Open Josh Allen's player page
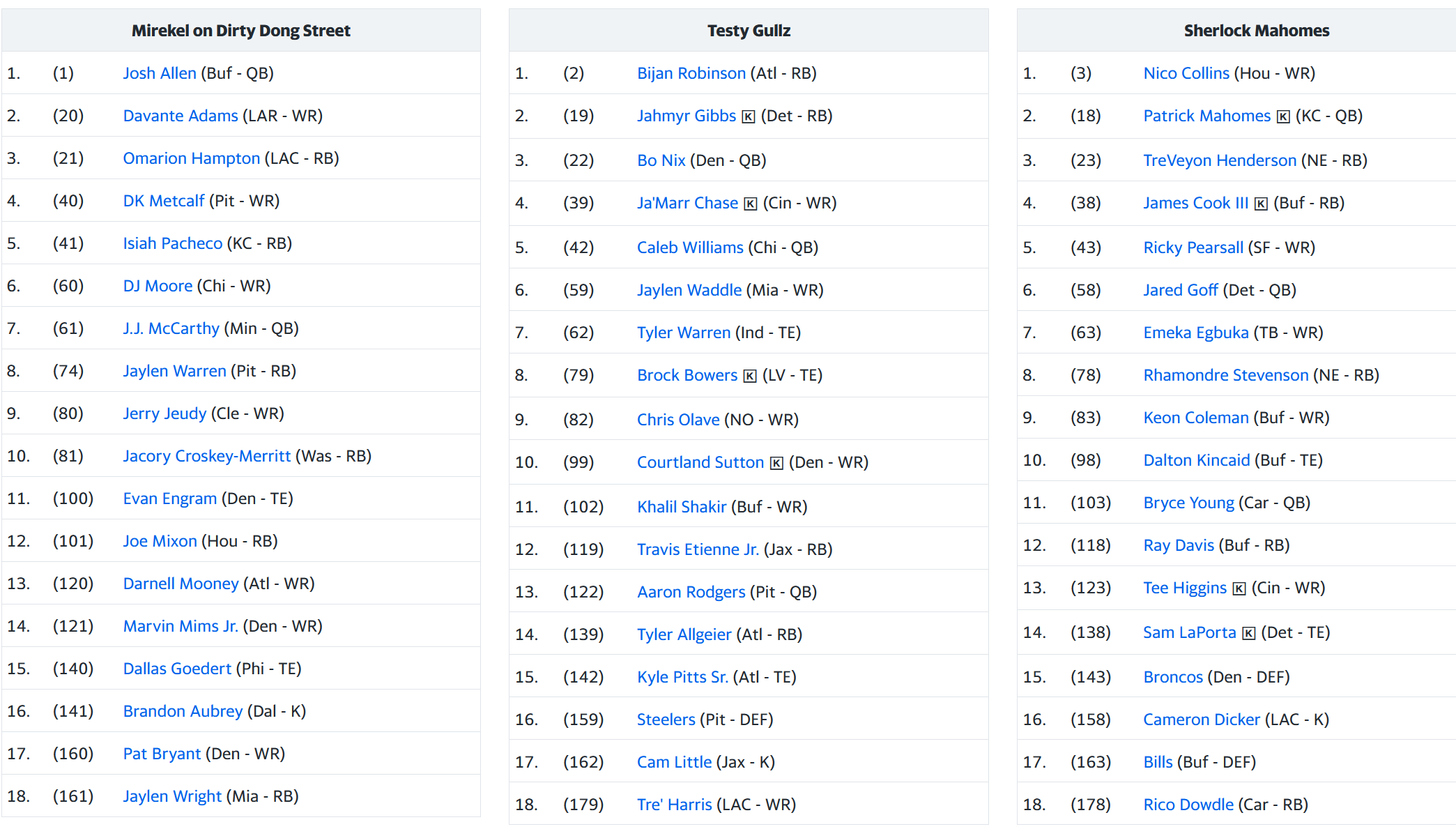Viewport: 1456px width, 829px height. pos(160,73)
